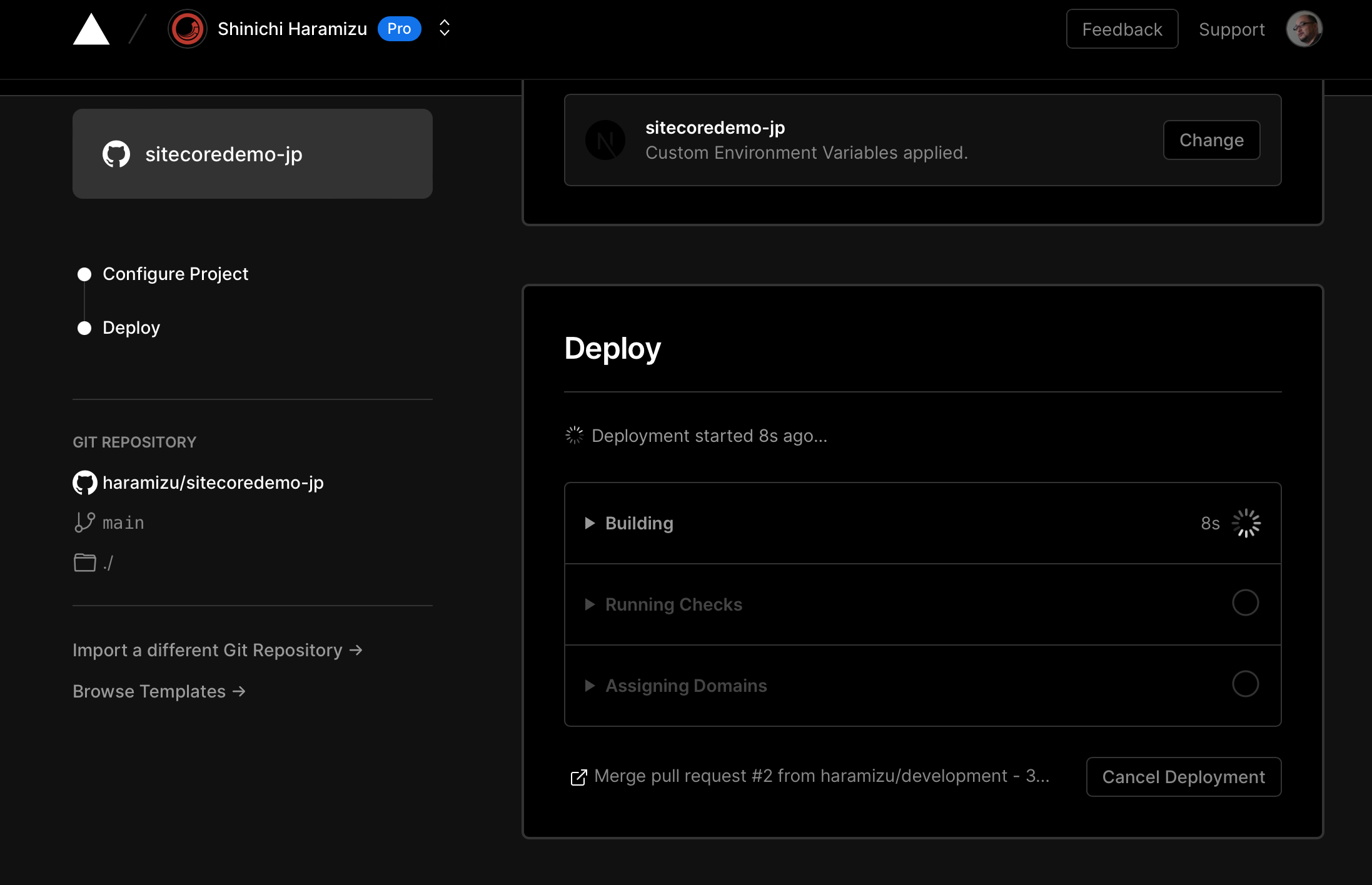The height and width of the screenshot is (885, 1372).
Task: Open Merge pull request #2 commit link
Action: (822, 776)
